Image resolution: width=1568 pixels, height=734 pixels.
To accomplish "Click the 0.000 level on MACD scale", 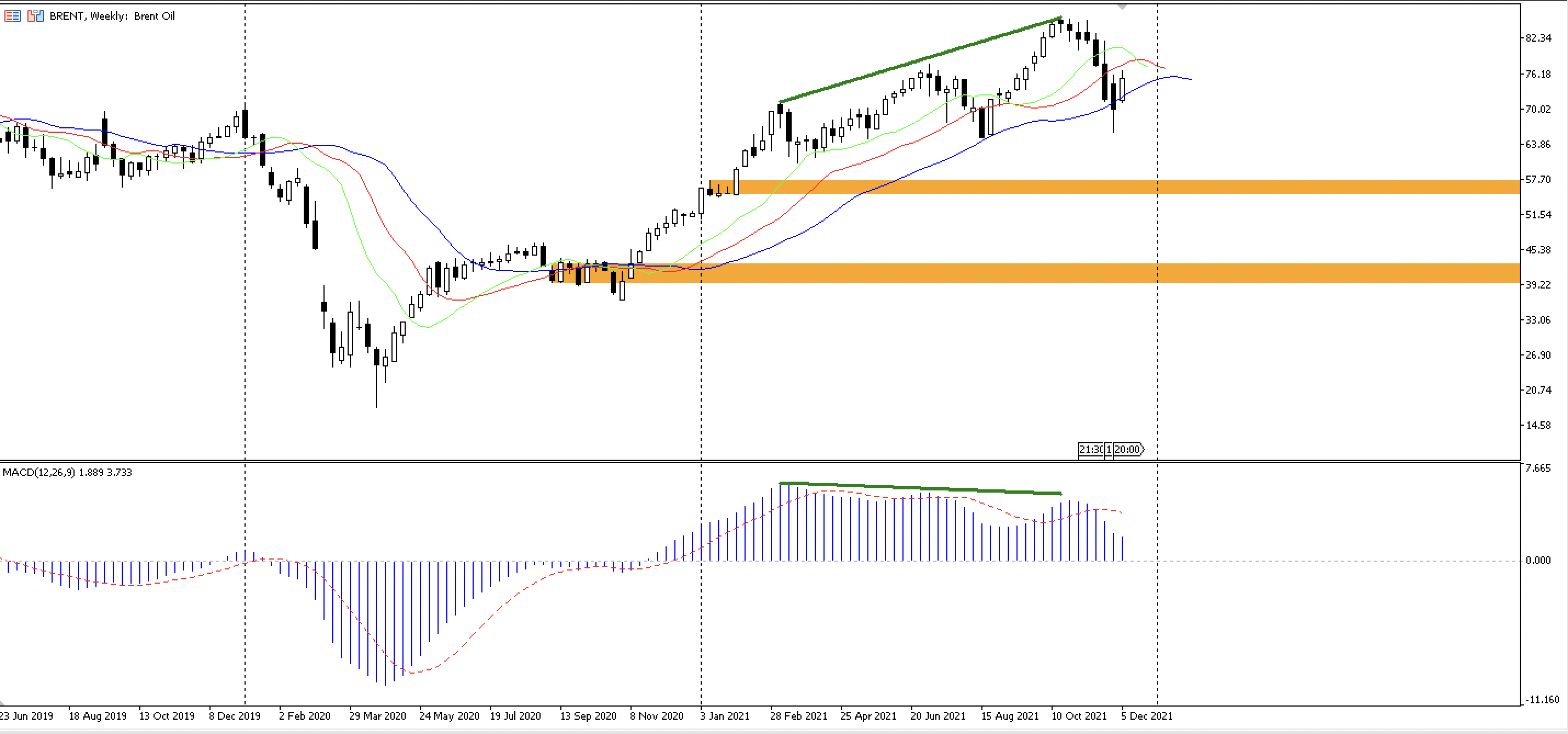I will coord(1537,561).
